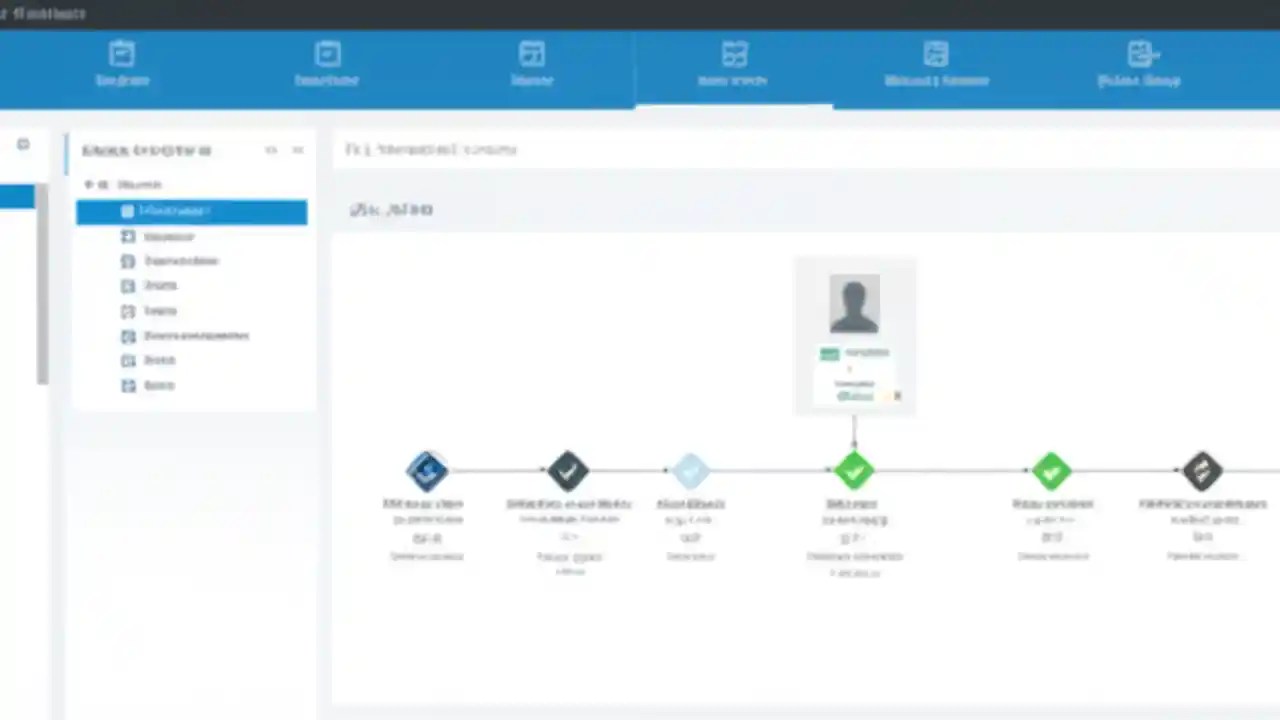Select the blue diamond stage icon in the workflow

point(427,470)
